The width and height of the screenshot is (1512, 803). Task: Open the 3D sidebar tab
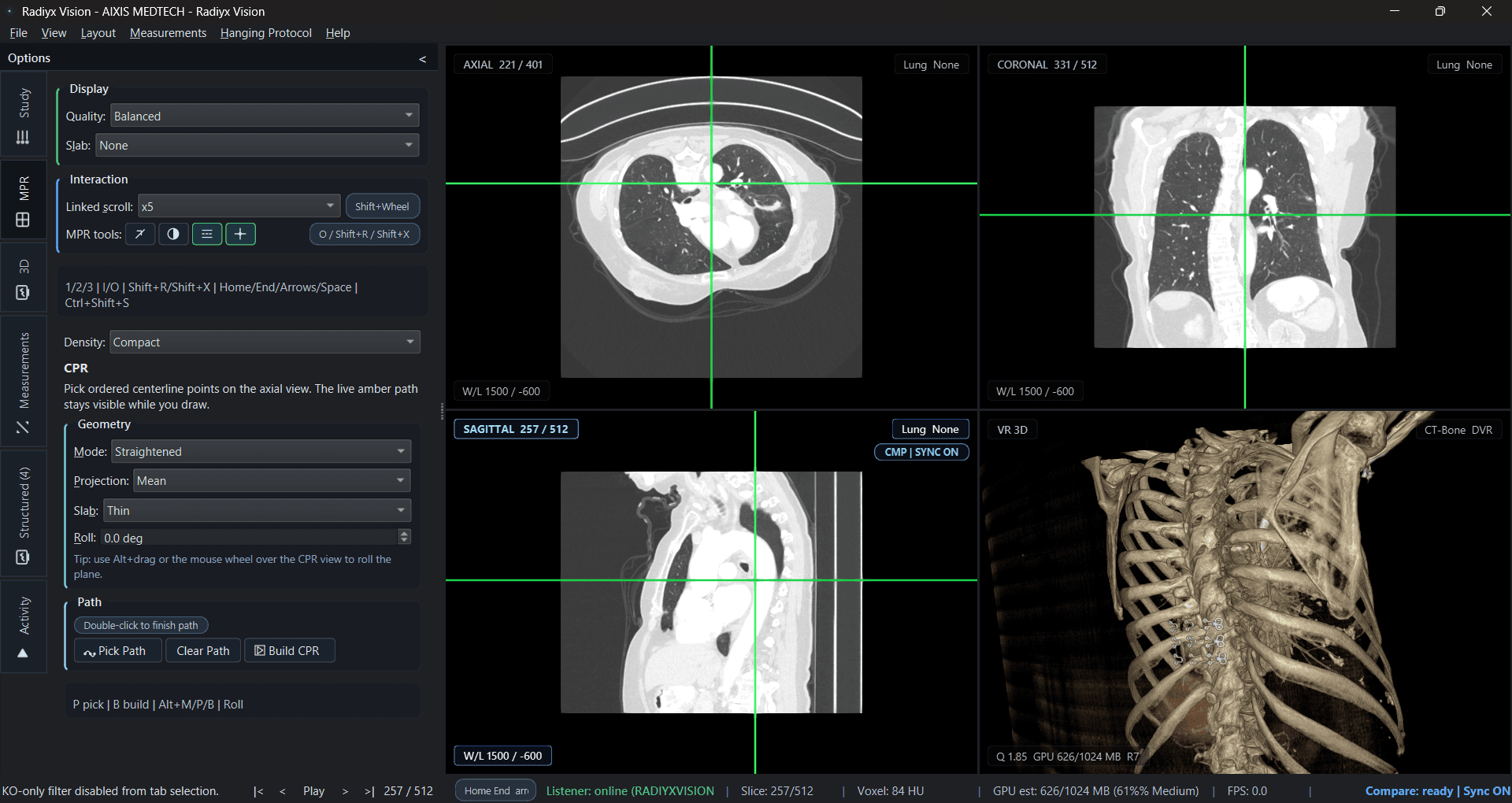tap(24, 279)
